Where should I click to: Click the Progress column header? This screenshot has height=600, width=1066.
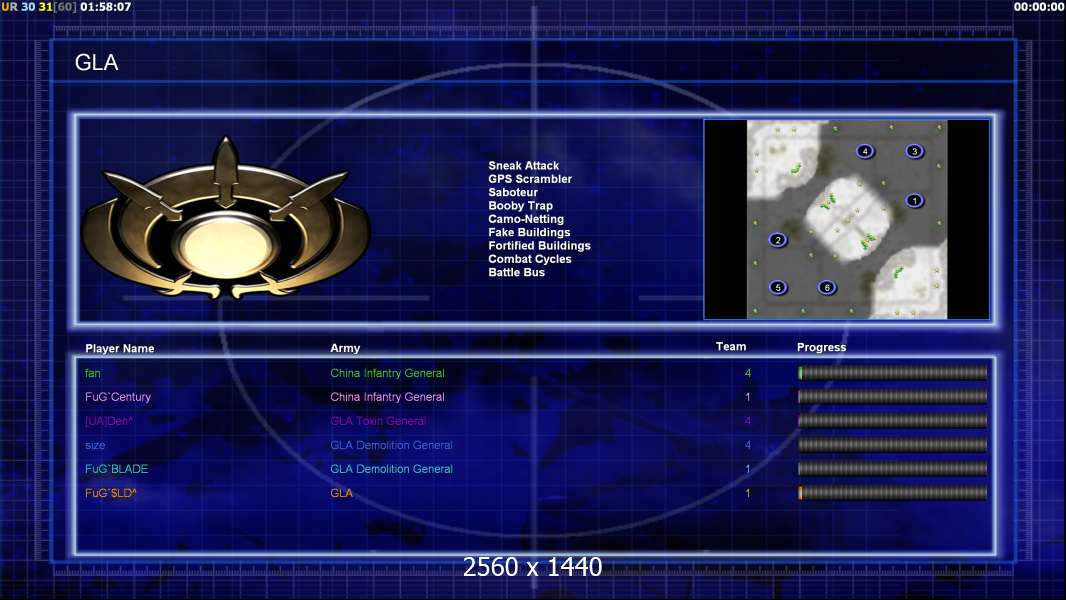click(821, 347)
